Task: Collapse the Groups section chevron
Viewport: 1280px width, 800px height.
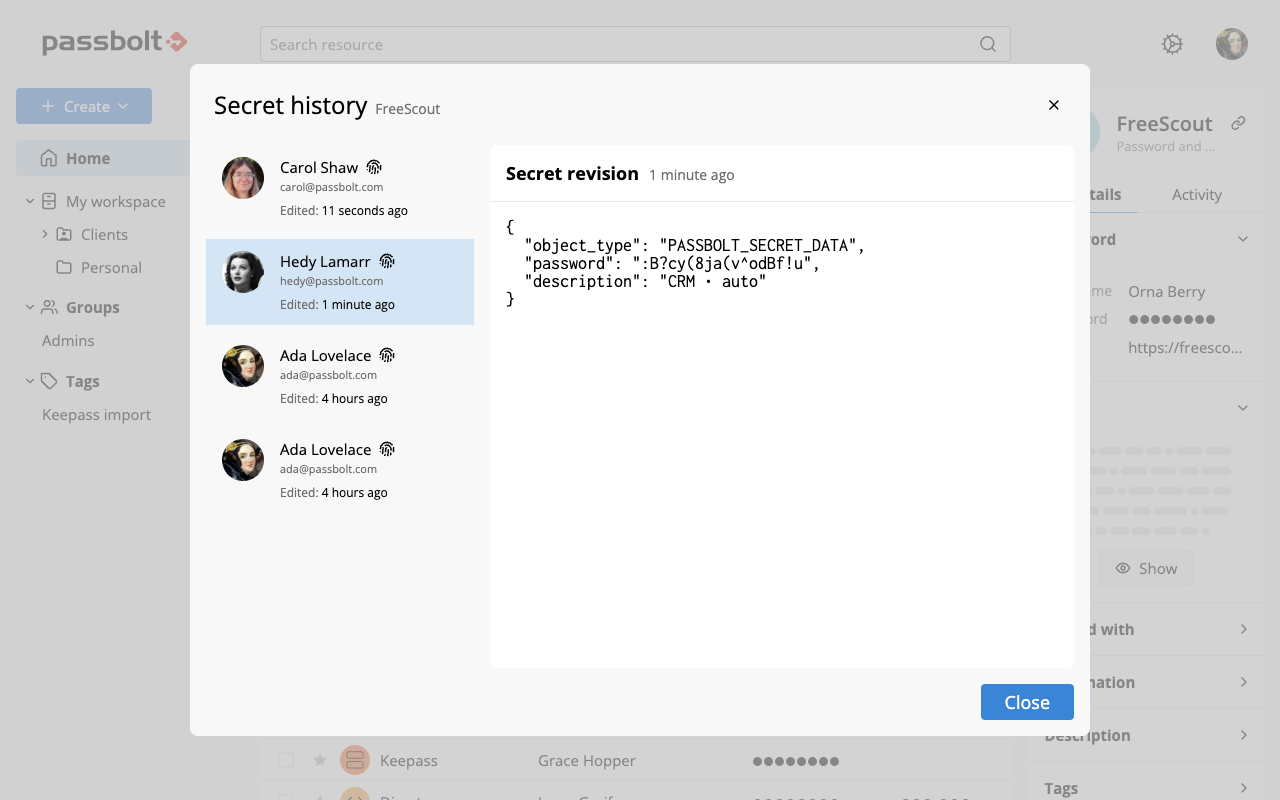Action: click(x=30, y=307)
